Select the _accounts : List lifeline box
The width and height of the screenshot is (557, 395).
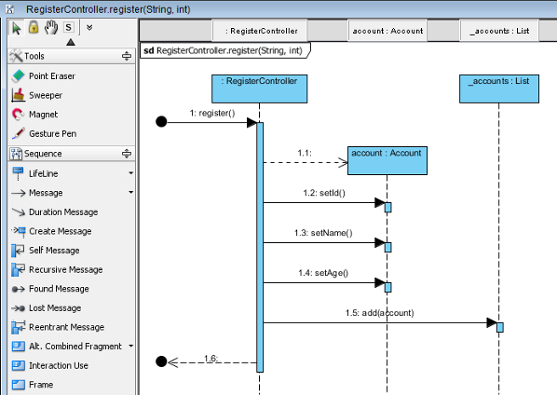[499, 89]
